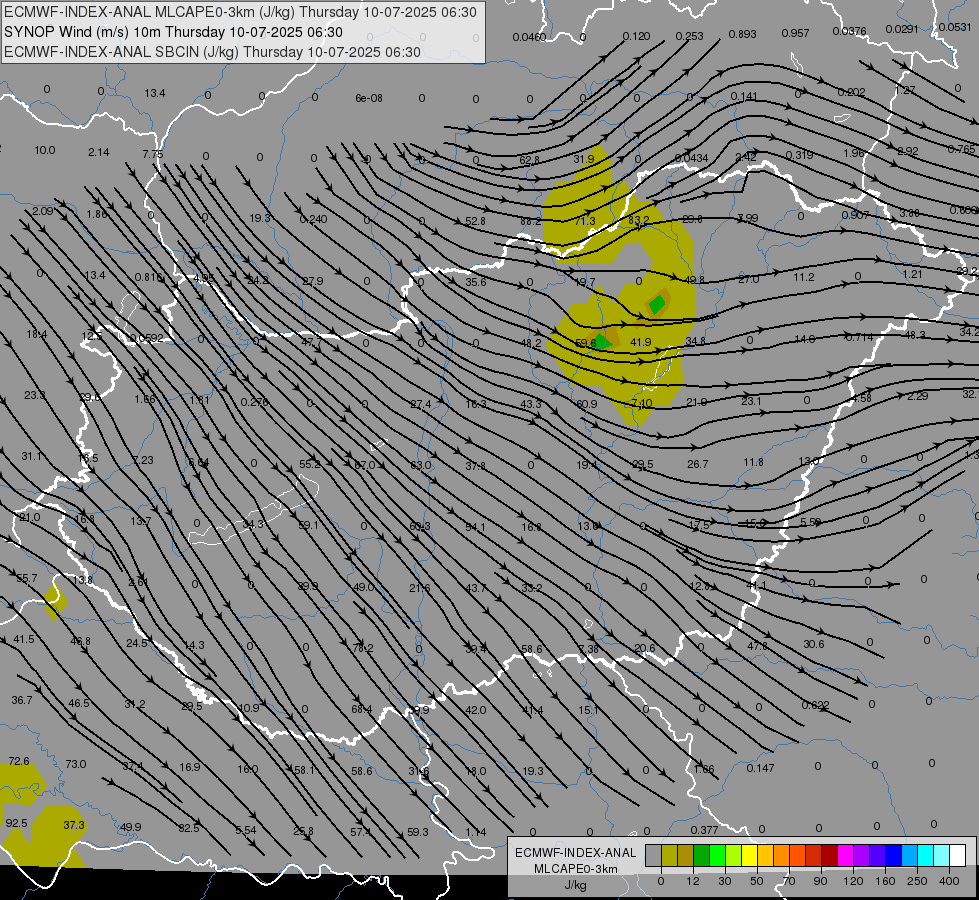This screenshot has width=979, height=900.
Task: Click the gray swatch in the MLCAPE legend
Action: tap(653, 856)
